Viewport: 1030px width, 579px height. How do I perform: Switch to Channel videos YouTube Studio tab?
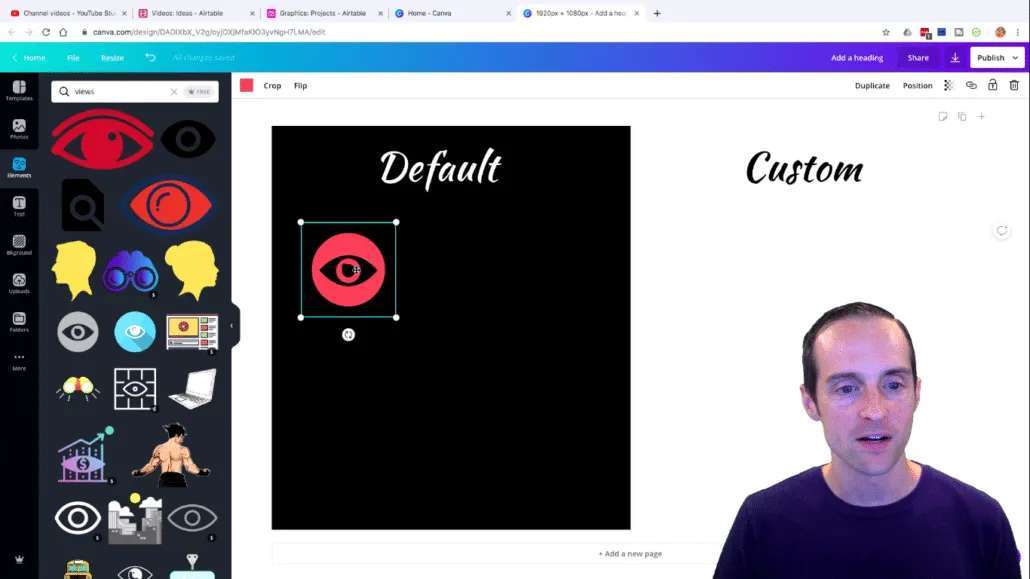(x=68, y=13)
